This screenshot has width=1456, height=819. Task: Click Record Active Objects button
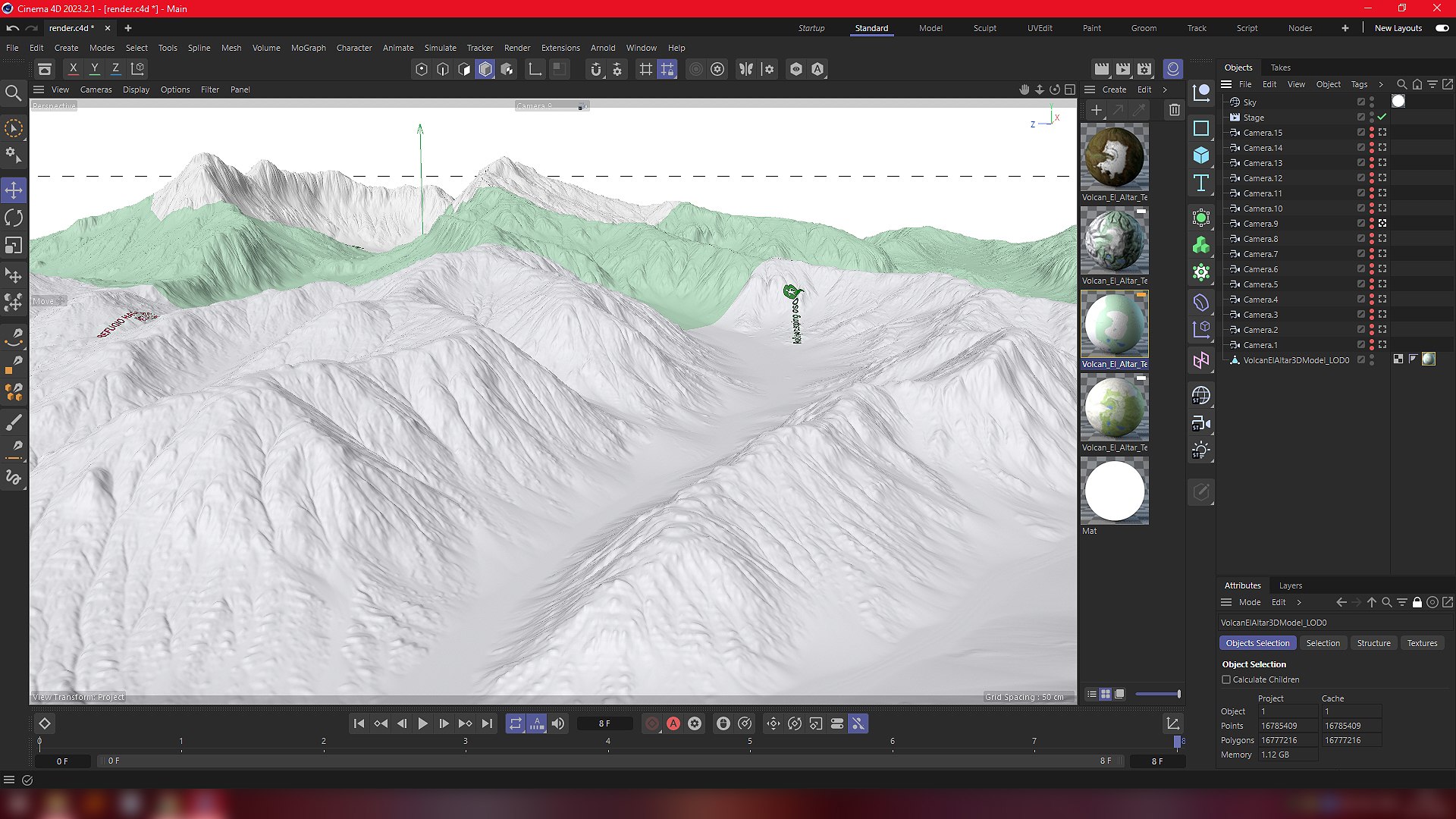pyautogui.click(x=652, y=724)
